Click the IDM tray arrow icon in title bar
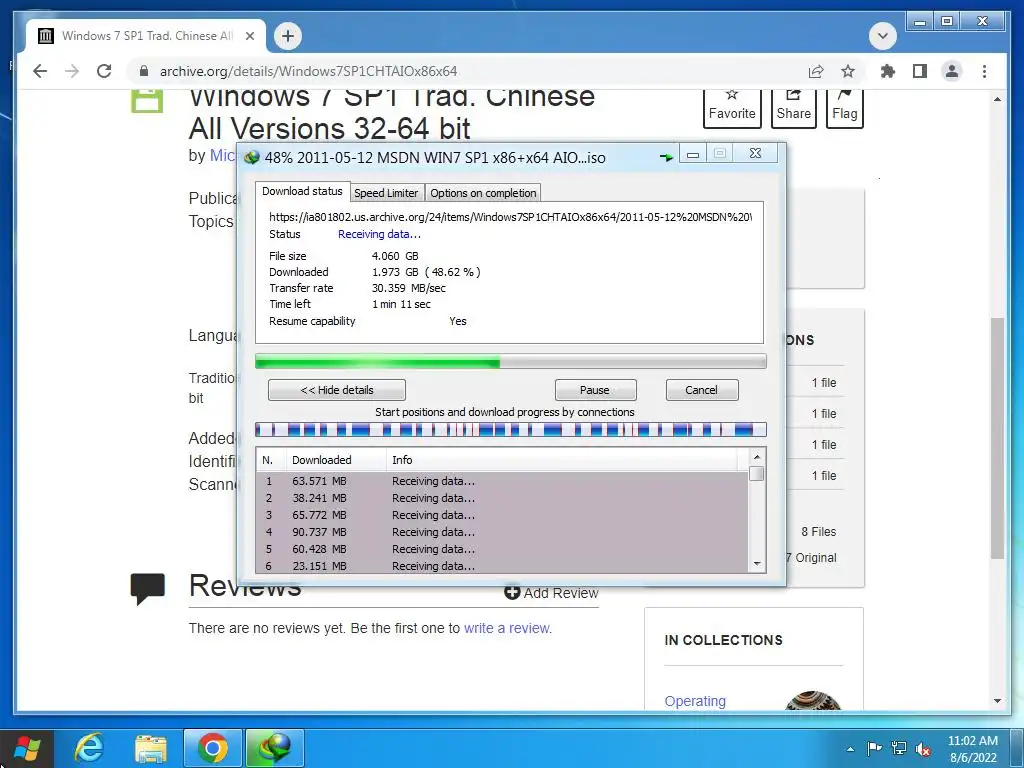Screen dimensions: 1024x768 tap(665, 157)
